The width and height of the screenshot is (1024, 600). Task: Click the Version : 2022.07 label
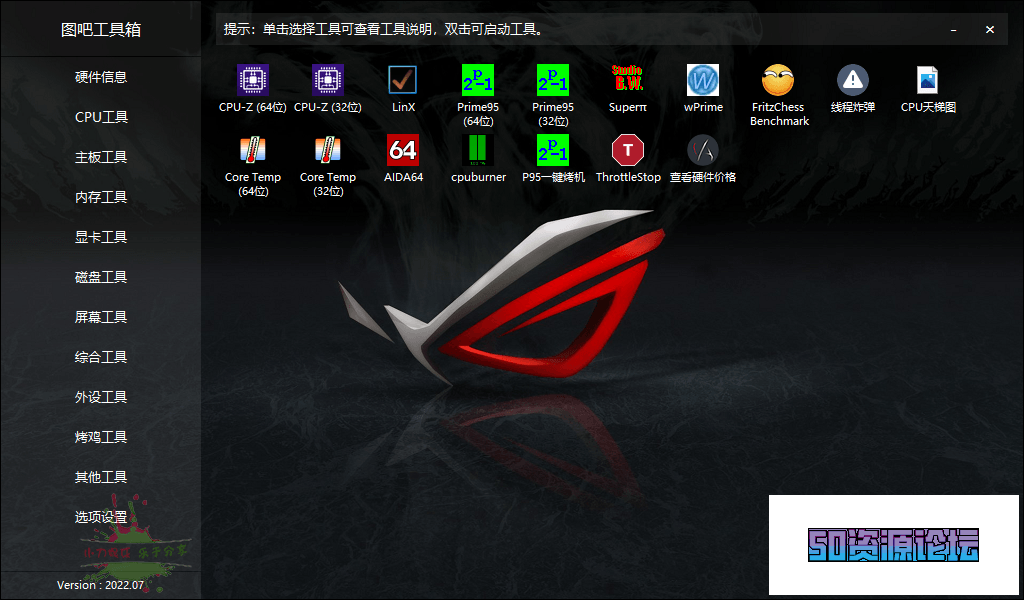(x=101, y=585)
